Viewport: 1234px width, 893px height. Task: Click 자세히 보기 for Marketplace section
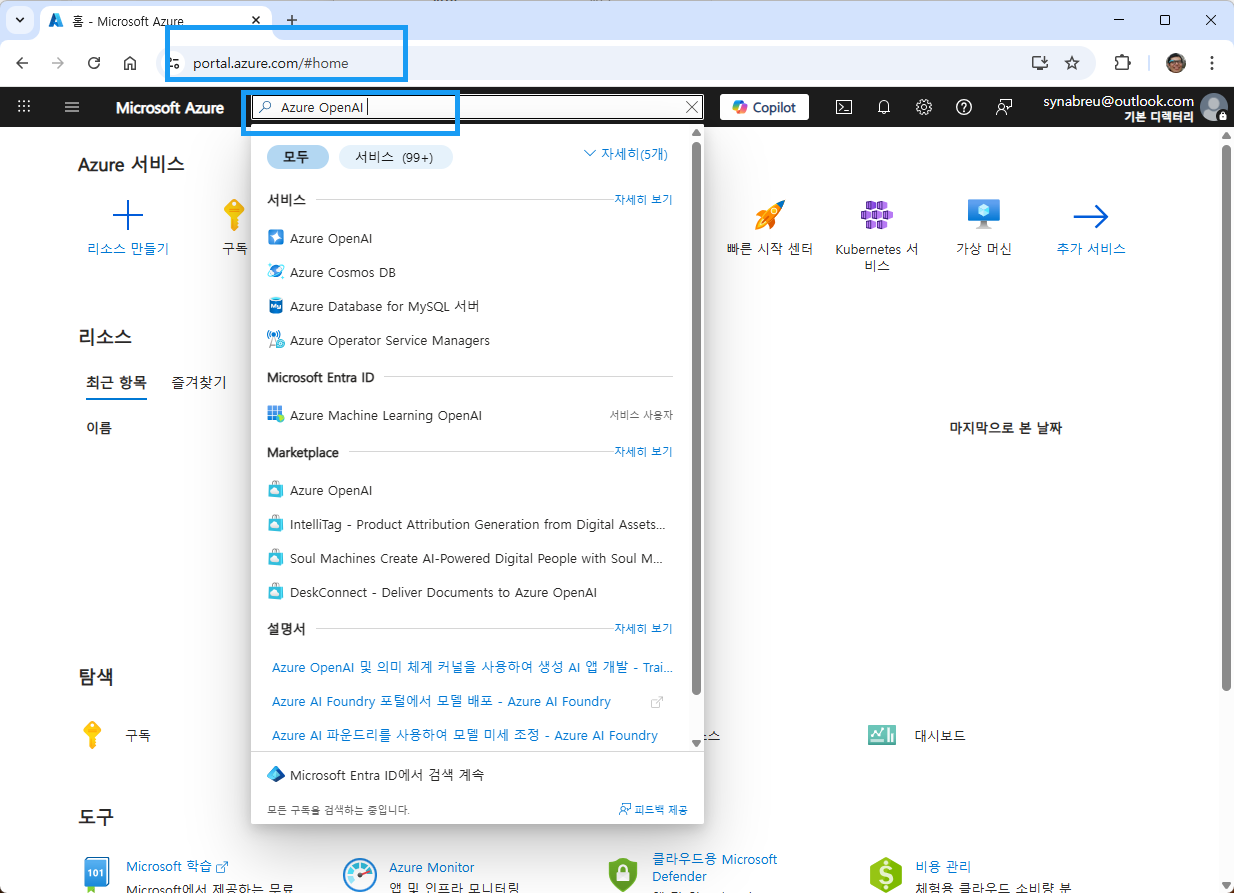pyautogui.click(x=643, y=452)
